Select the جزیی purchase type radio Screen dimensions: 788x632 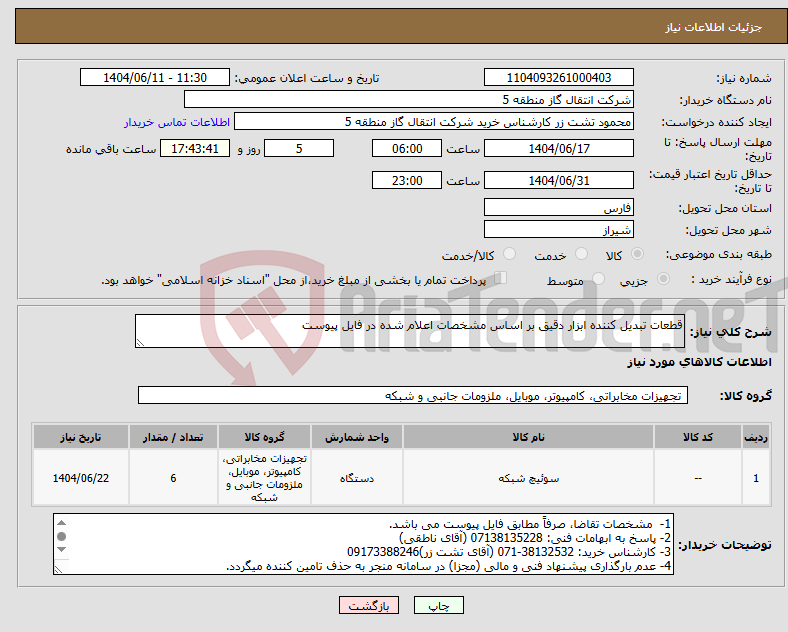(663, 279)
